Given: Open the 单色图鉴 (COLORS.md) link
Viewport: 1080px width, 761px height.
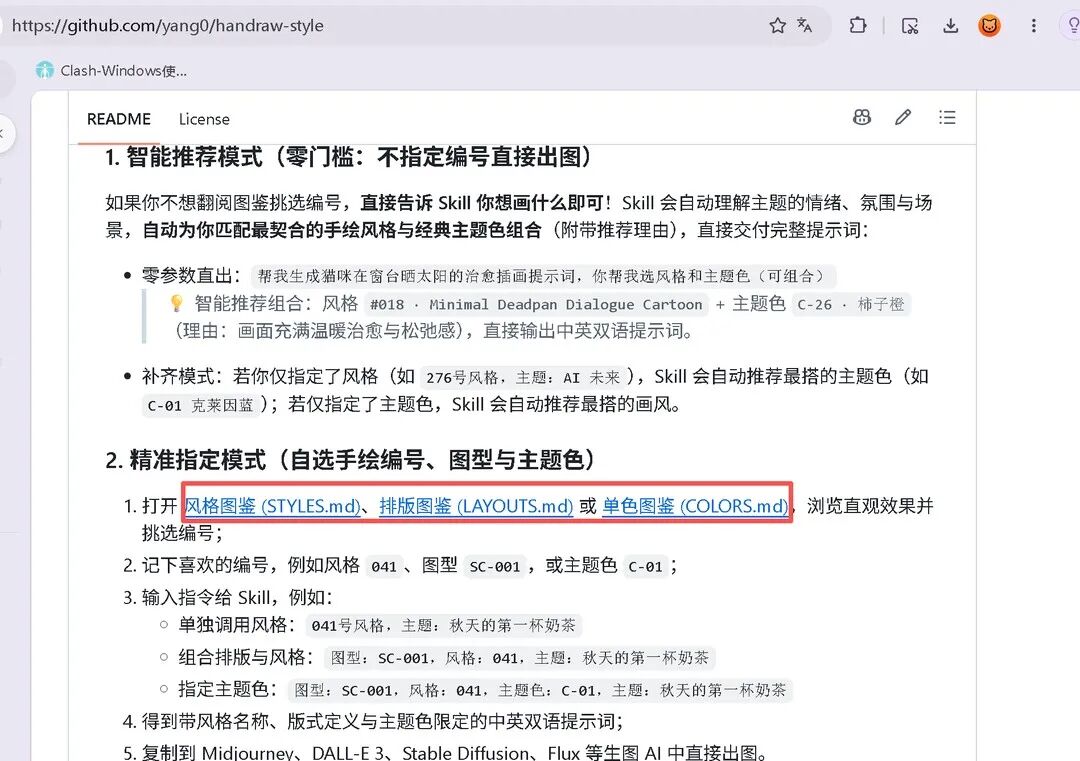Looking at the screenshot, I should point(695,506).
